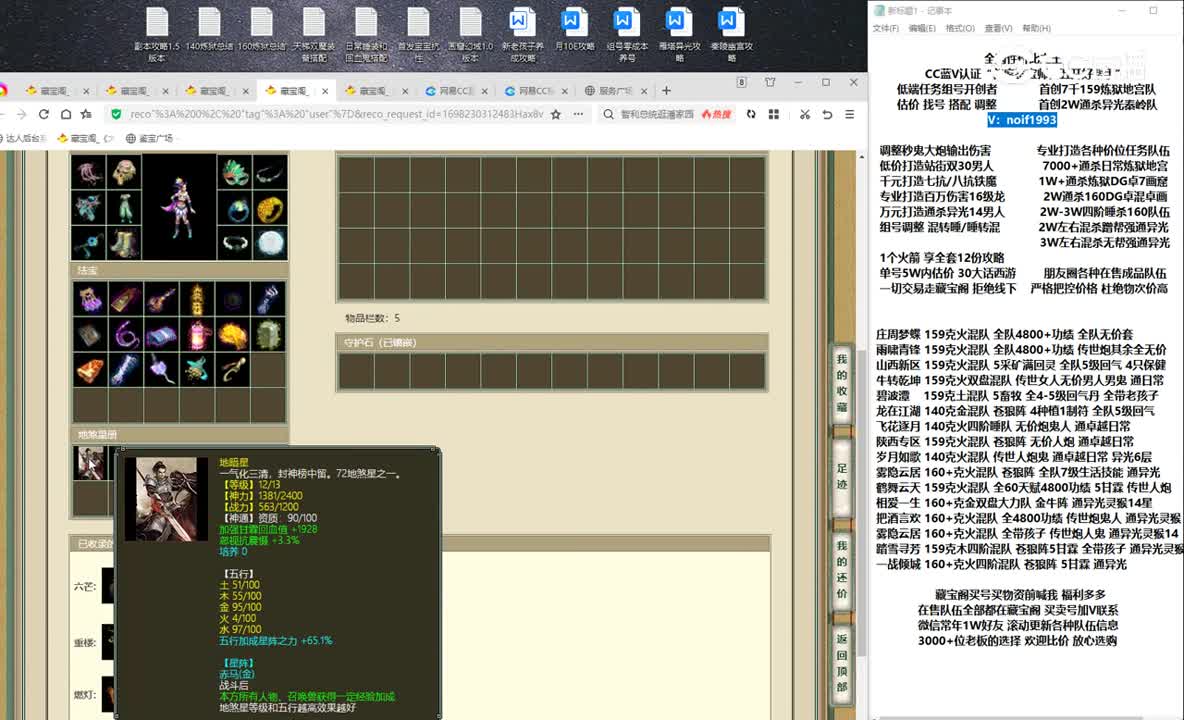Switch to the 服务广场 browser tab

point(615,91)
